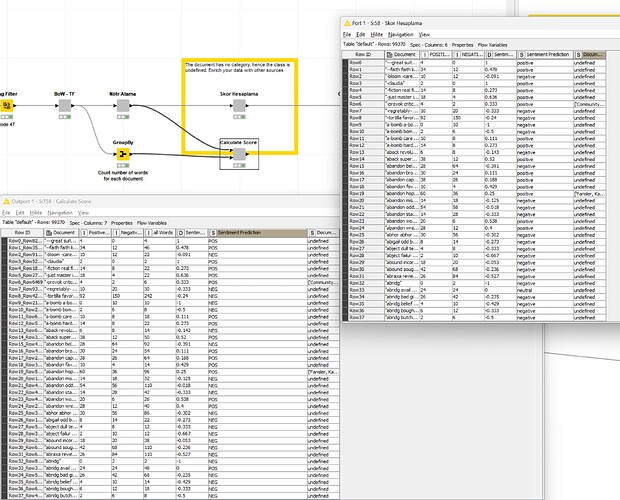Click integer icon of all Words column

(149, 233)
